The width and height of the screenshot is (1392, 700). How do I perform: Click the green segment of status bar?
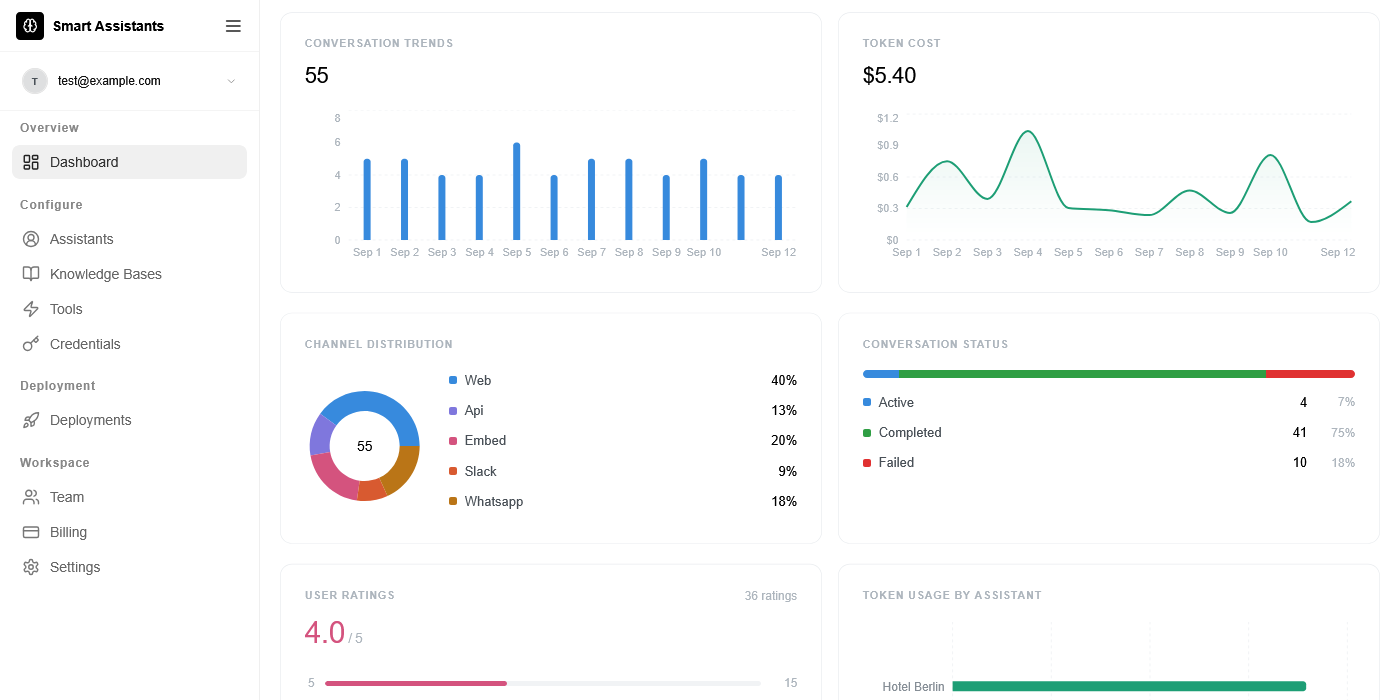(x=1082, y=374)
